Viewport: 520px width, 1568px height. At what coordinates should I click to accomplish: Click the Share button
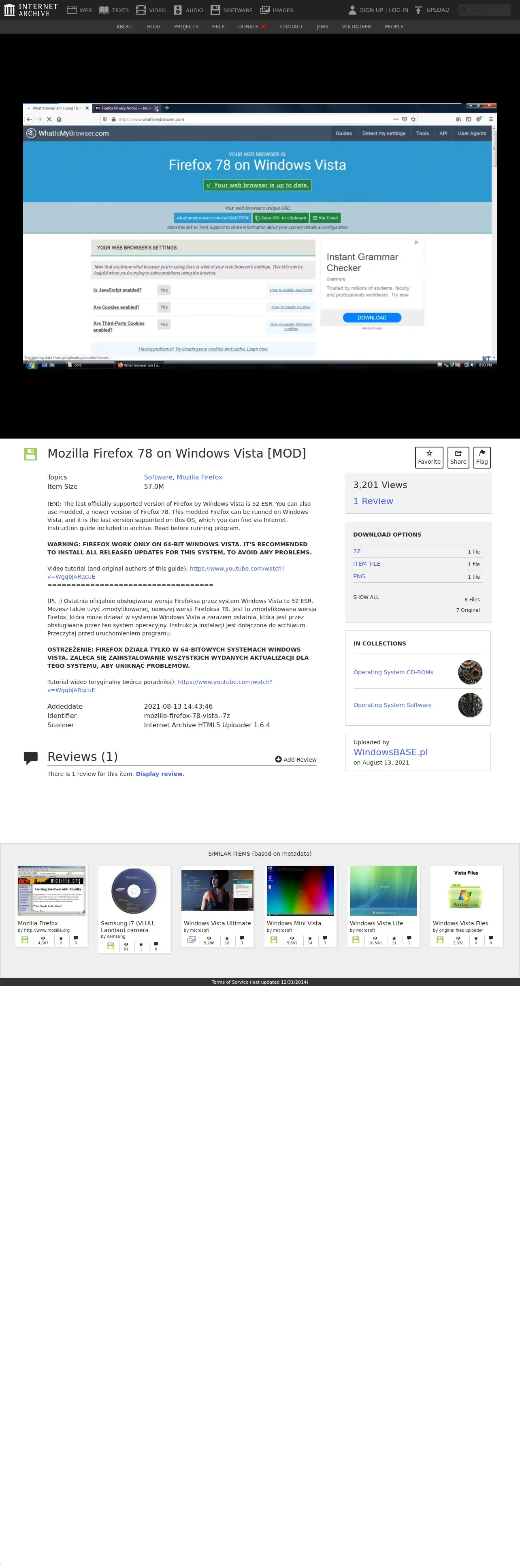(x=458, y=457)
